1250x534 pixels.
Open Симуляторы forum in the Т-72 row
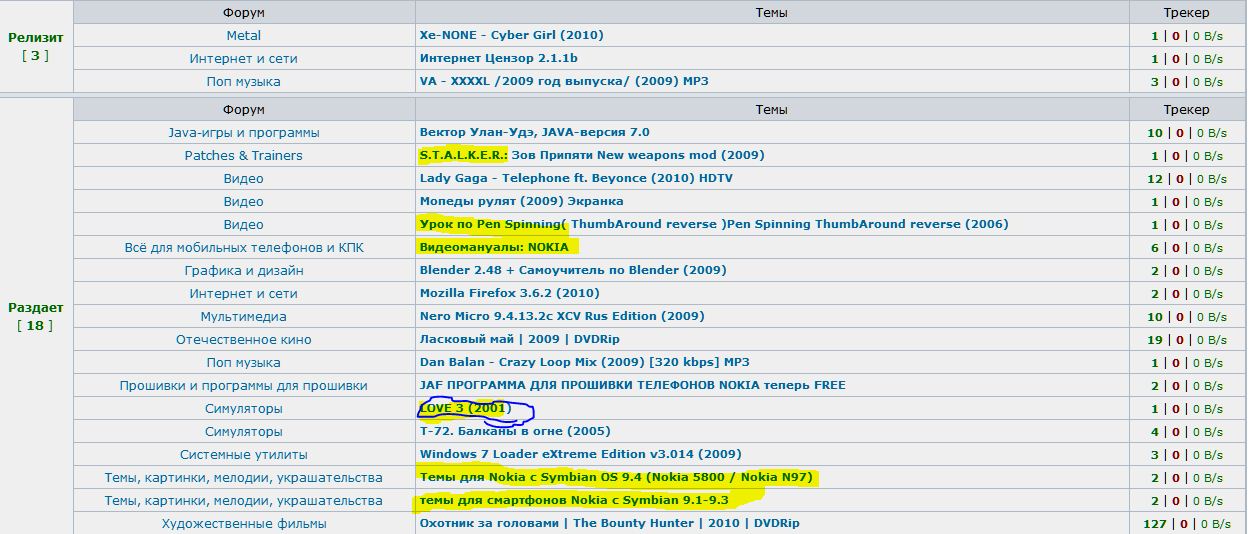tap(243, 431)
